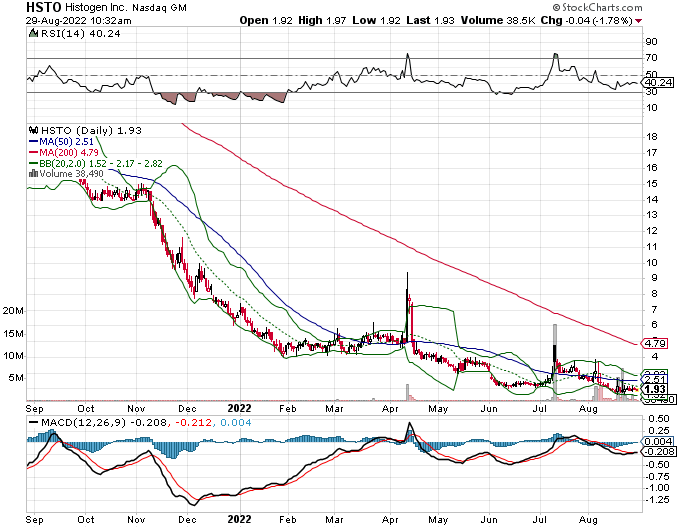
Task: Click the MA(200) 4.79 legend text
Action: pyautogui.click(x=69, y=152)
